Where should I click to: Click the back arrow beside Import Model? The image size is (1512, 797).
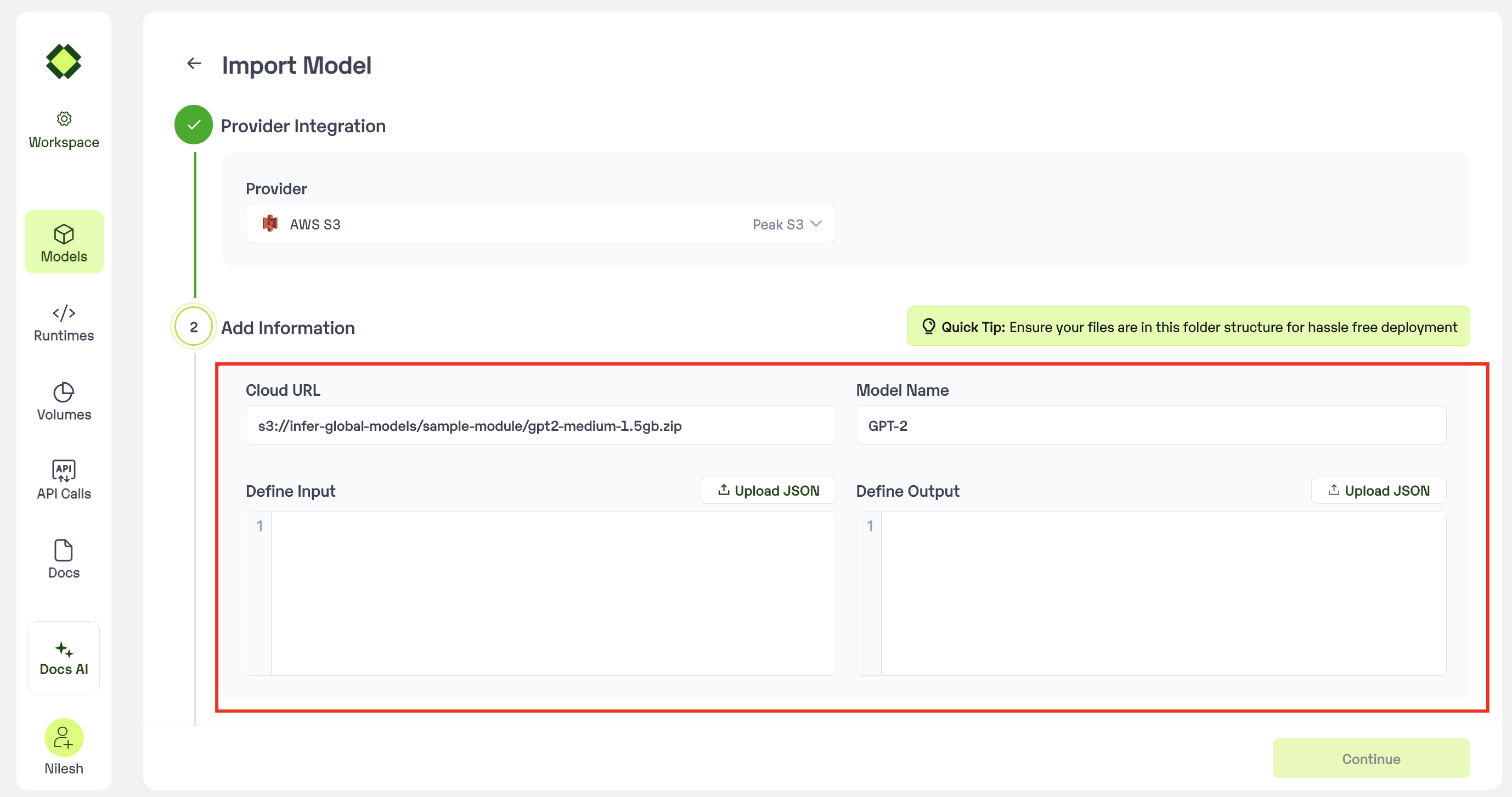pyautogui.click(x=194, y=64)
